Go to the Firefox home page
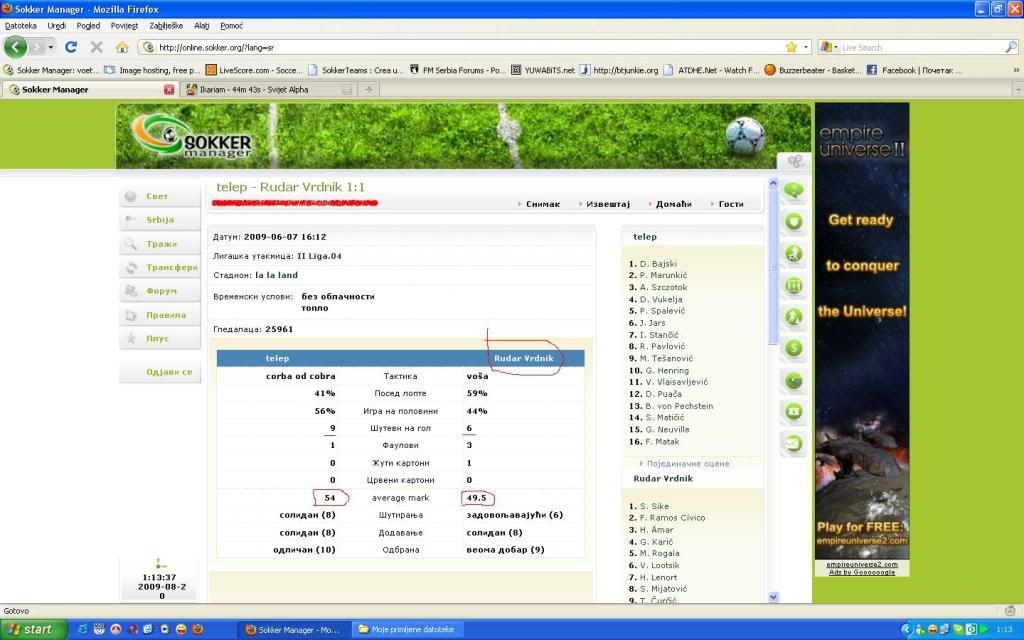Viewport: 1024px width, 640px height. 122,47
